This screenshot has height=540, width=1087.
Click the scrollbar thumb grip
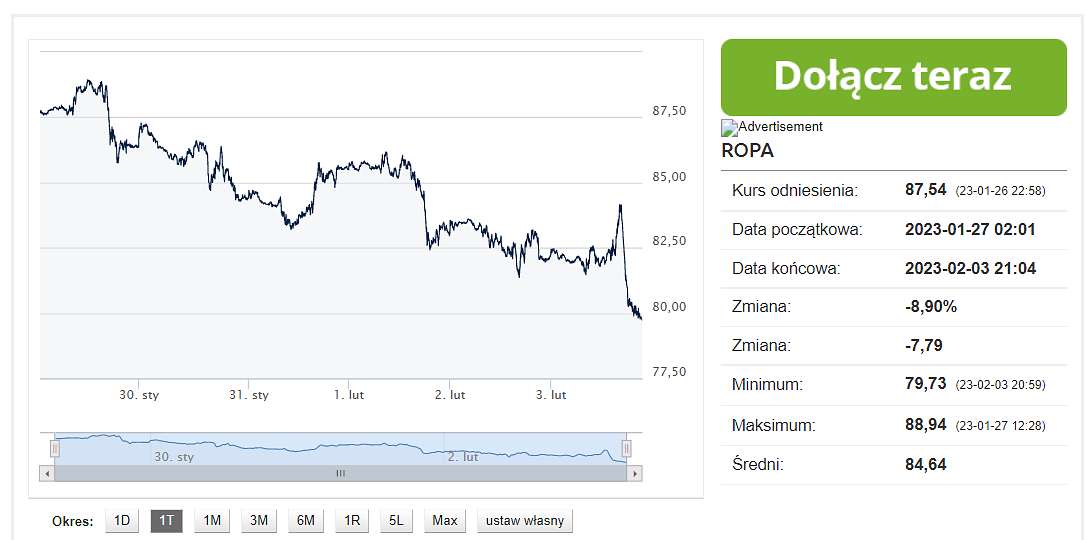pos(340,473)
